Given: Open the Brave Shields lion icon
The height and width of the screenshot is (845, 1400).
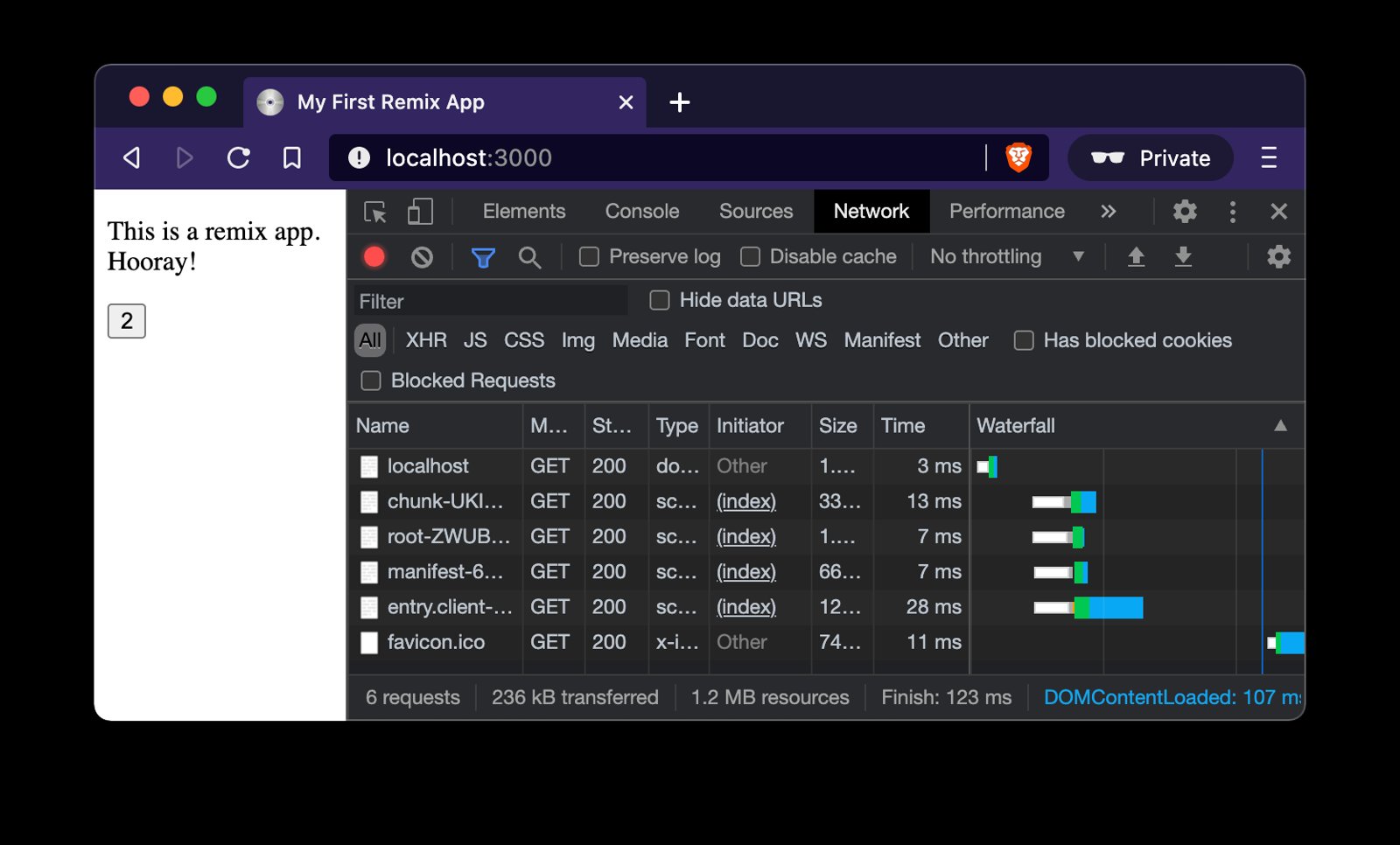Looking at the screenshot, I should (1018, 158).
